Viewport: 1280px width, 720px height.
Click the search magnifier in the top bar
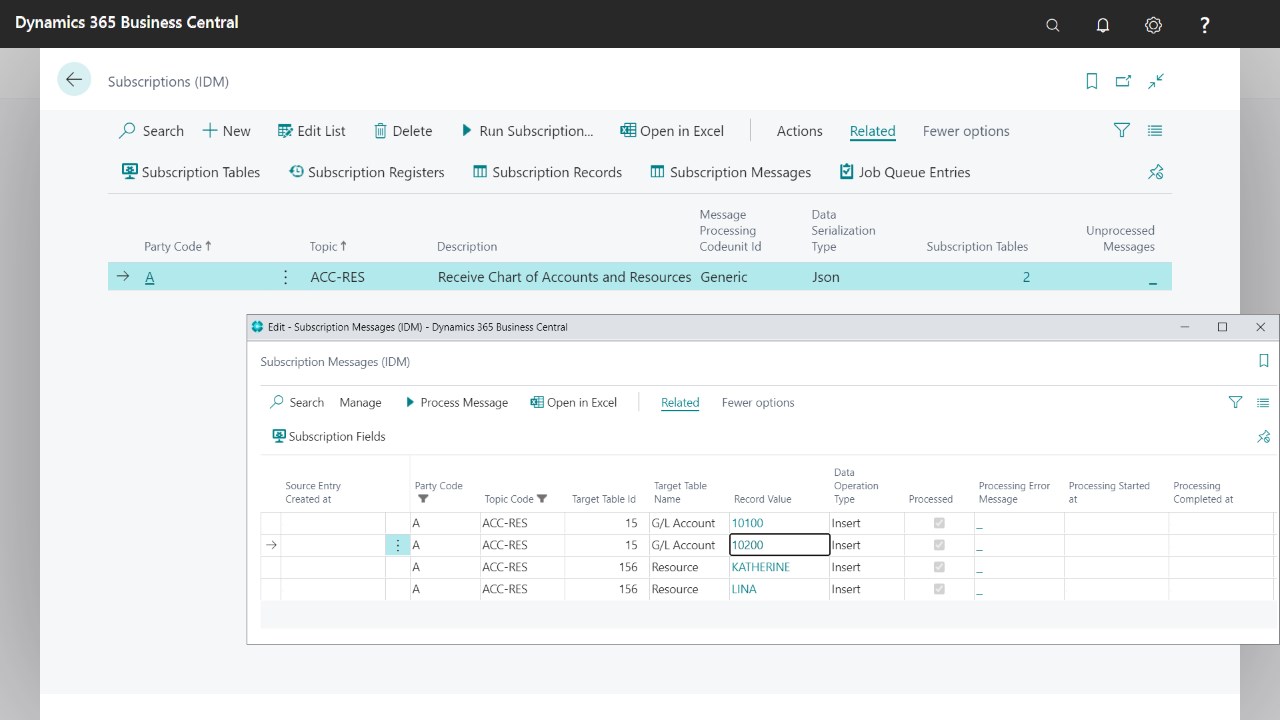[1052, 25]
